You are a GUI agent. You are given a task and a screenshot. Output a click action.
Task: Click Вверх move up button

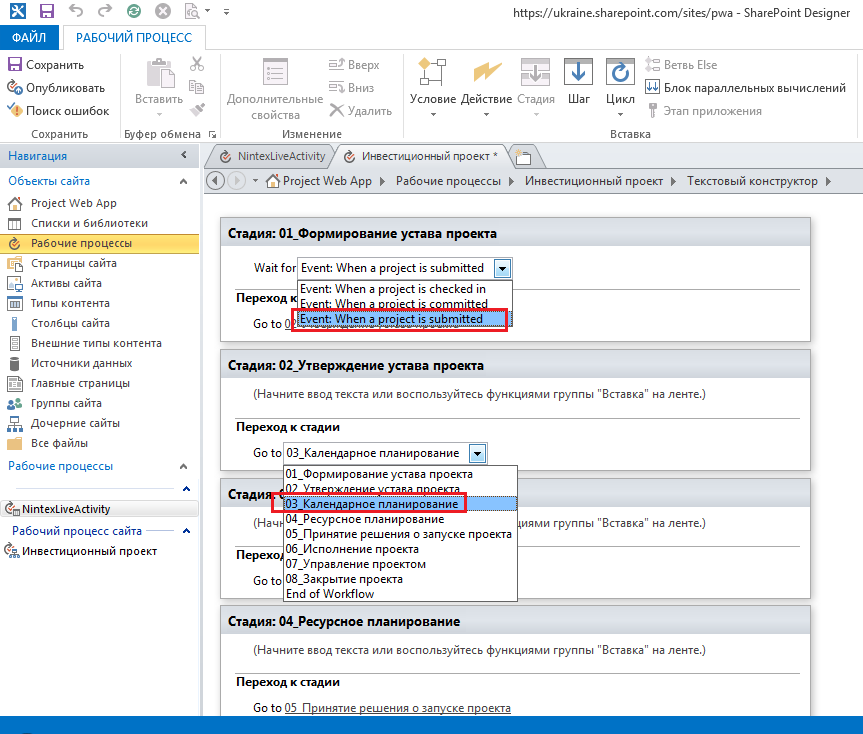pos(354,65)
